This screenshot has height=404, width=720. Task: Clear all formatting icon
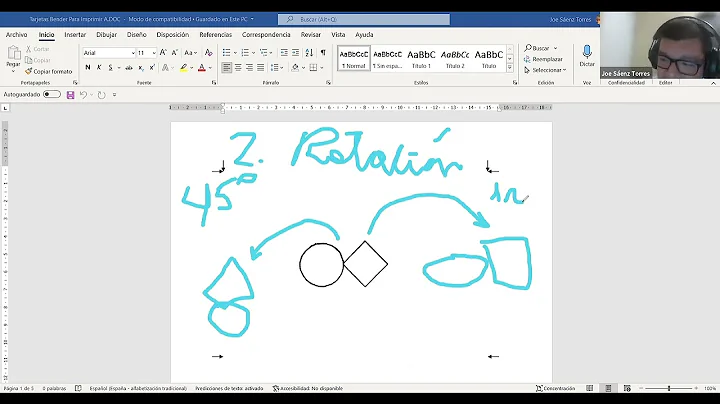(x=208, y=53)
